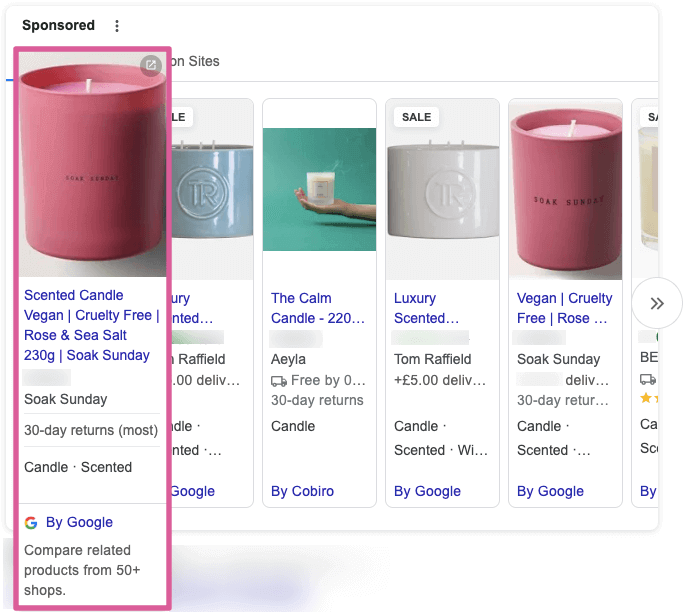Click the Google logo icon next to By Google

click(x=31, y=522)
